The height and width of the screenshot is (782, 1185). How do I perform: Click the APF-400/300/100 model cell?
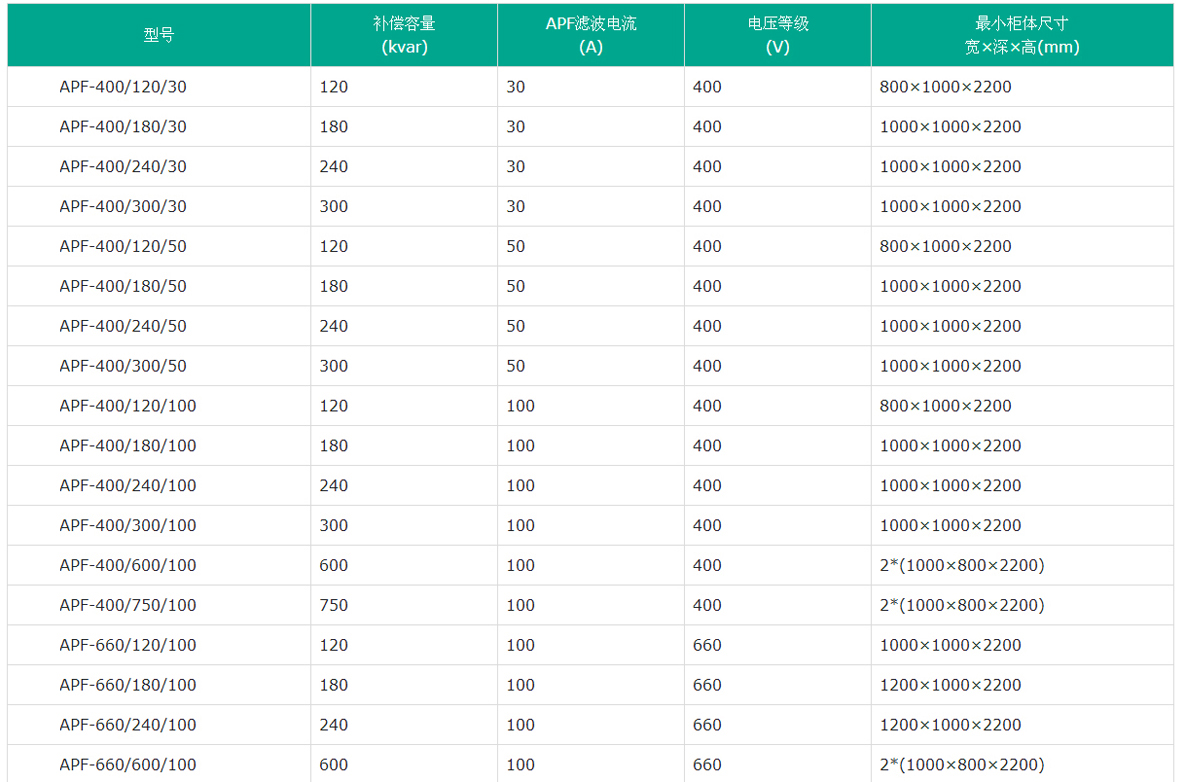click(x=128, y=526)
